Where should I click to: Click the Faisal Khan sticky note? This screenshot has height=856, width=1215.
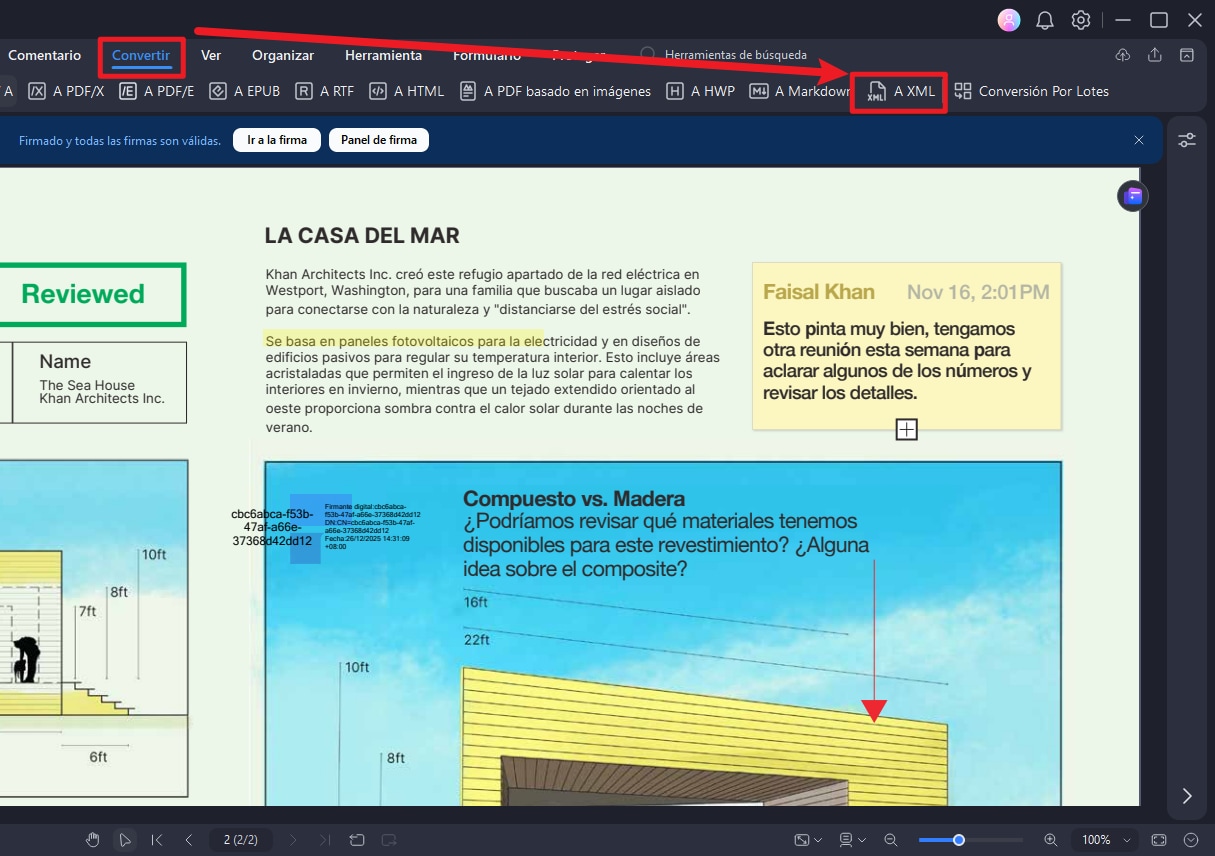[906, 346]
